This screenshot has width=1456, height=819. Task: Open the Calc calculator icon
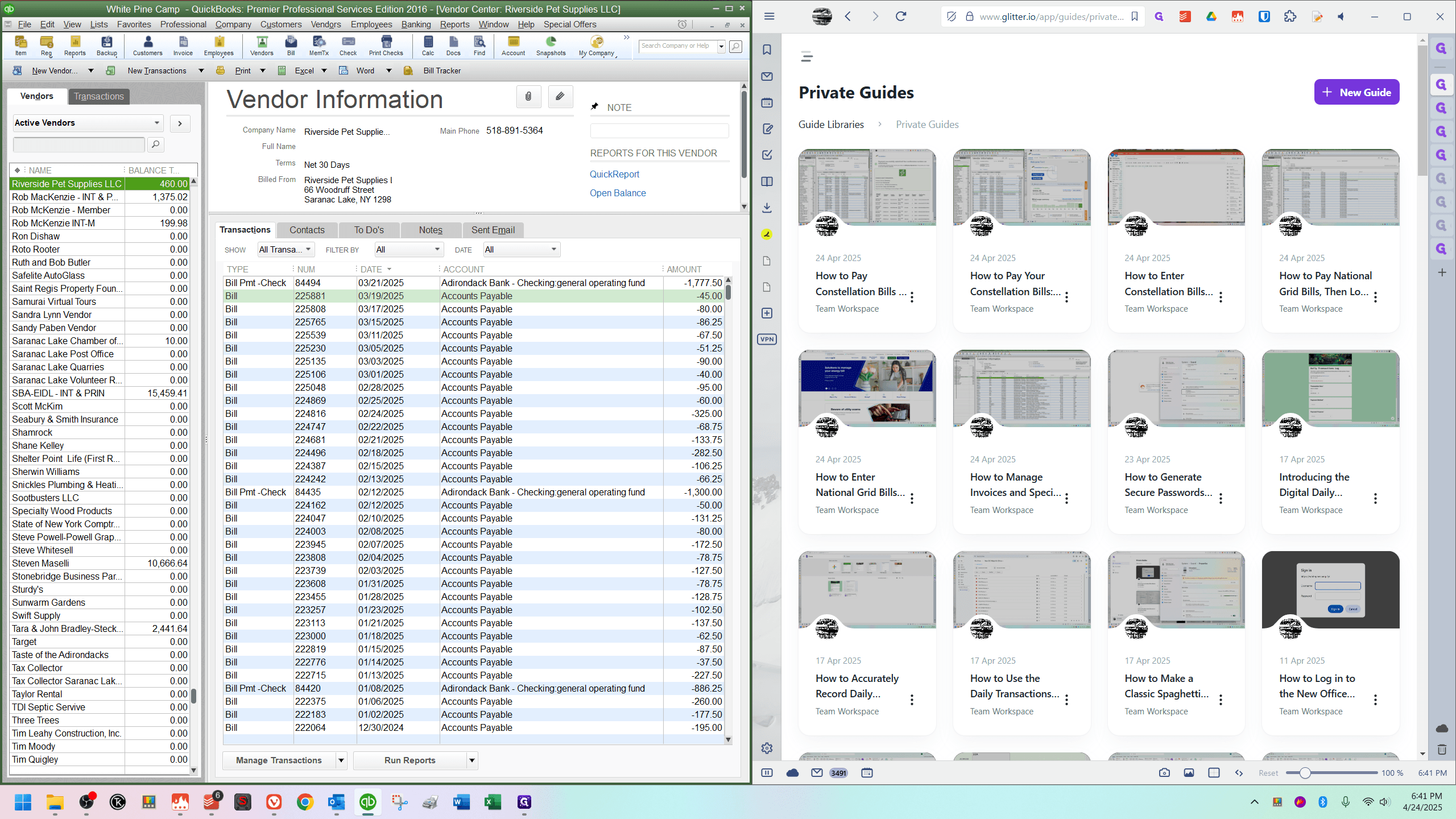[x=428, y=45]
